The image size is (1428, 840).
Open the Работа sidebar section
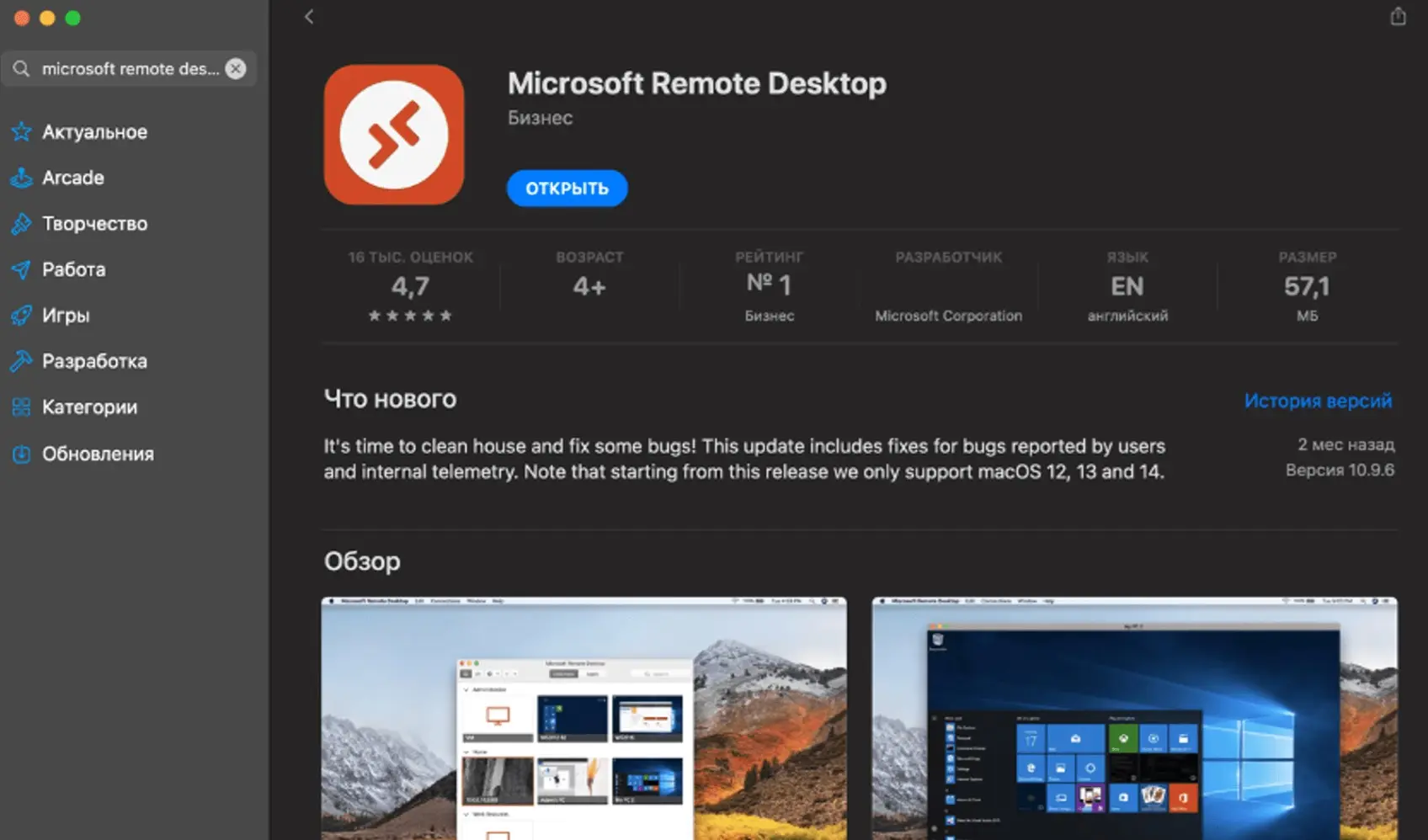tap(74, 269)
